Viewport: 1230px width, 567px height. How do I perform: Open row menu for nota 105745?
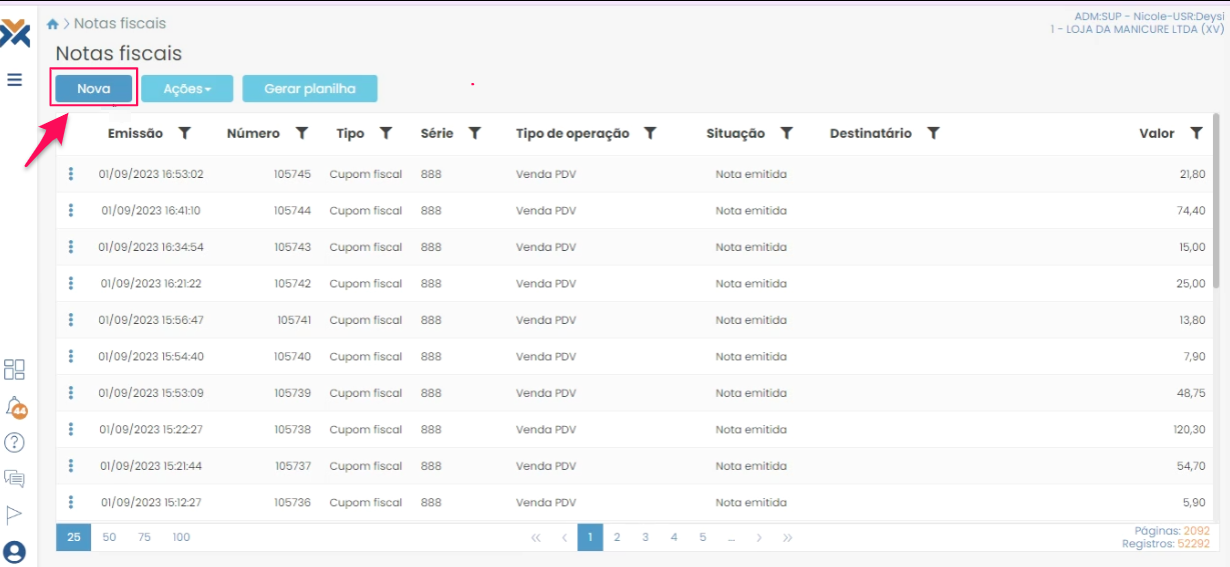coord(71,174)
